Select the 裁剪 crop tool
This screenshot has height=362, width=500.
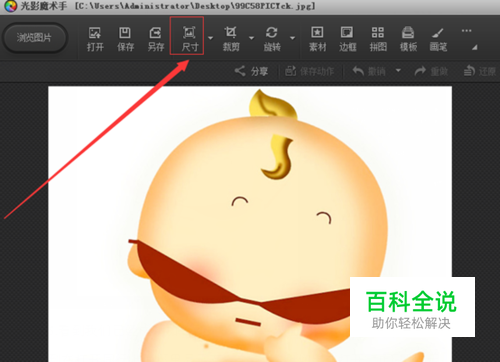click(231, 39)
